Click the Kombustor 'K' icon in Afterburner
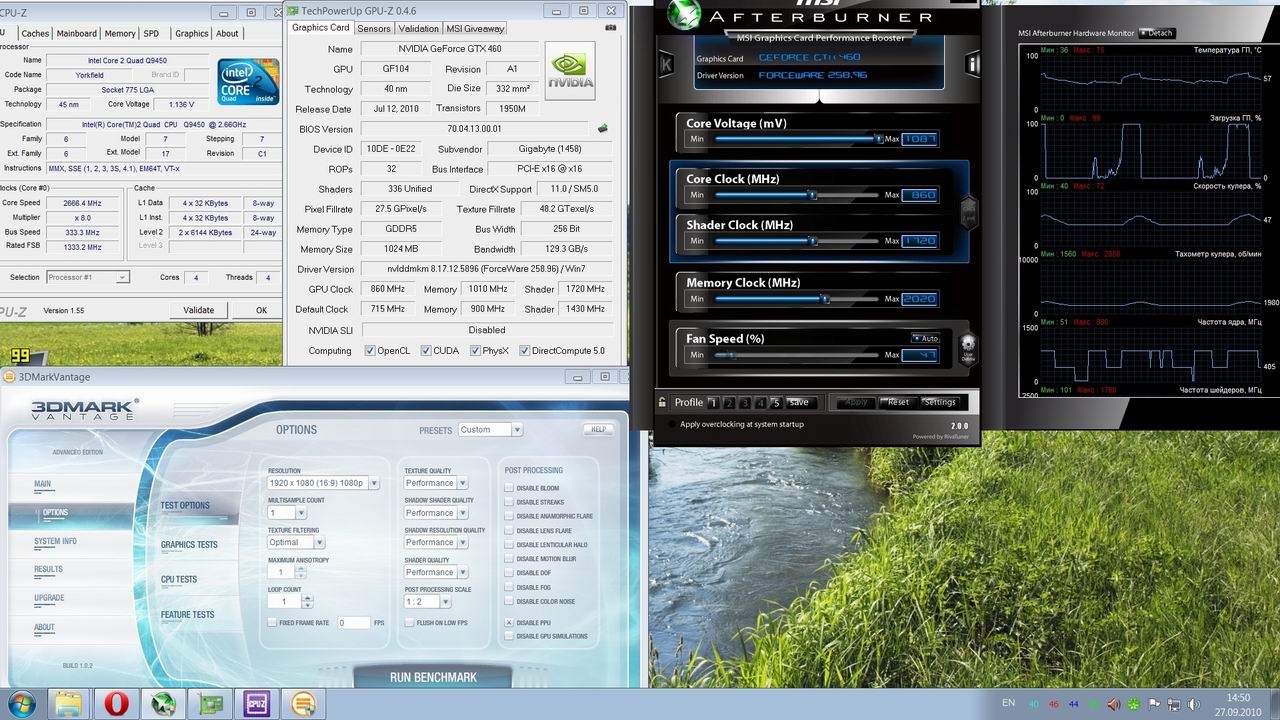Image resolution: width=1280 pixels, height=720 pixels. [x=666, y=65]
